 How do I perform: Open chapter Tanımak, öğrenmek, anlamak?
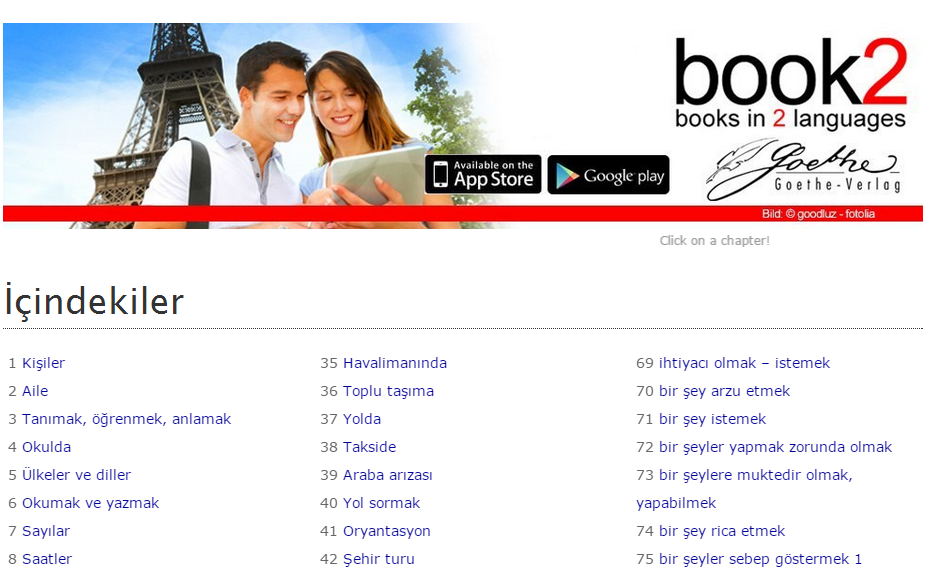pos(126,419)
